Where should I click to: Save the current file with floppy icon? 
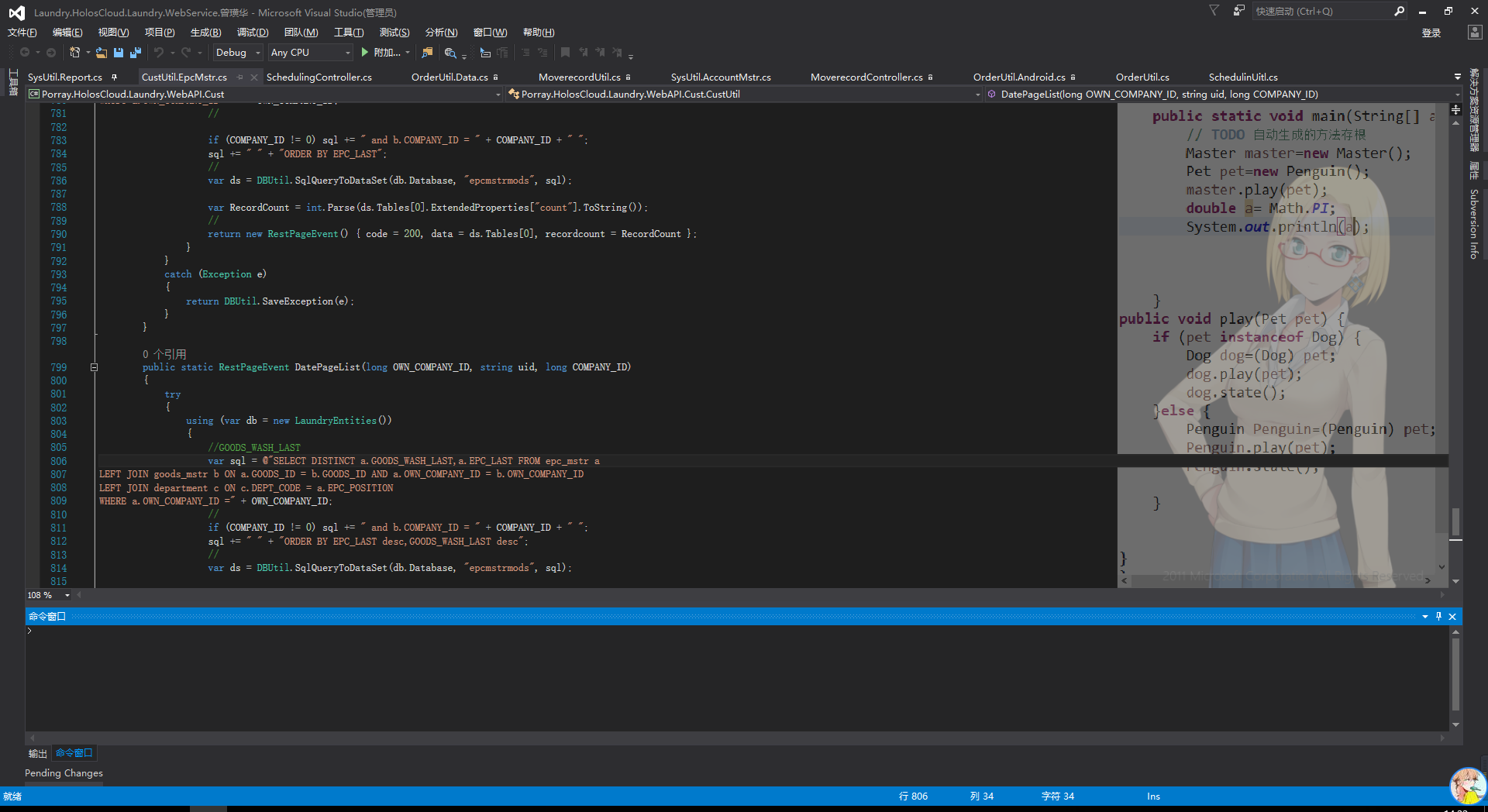tap(119, 53)
